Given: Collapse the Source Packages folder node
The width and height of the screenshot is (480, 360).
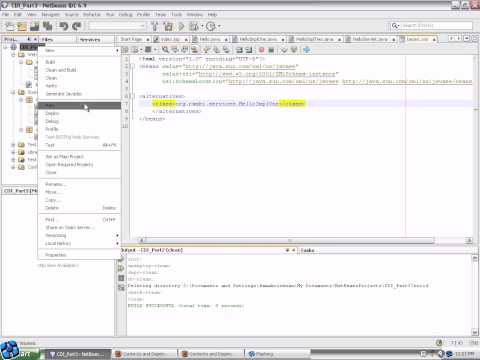Looking at the screenshot, I should pos(13,92).
